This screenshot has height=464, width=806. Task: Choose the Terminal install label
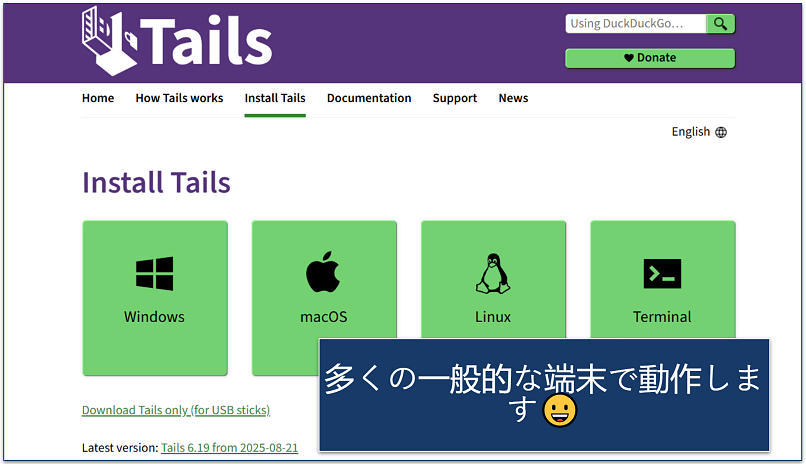(x=662, y=317)
